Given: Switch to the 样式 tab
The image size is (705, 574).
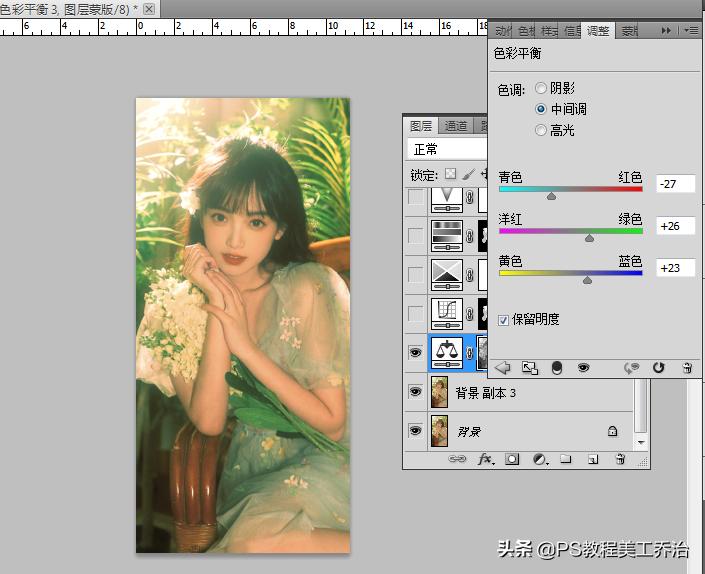Looking at the screenshot, I should coord(549,31).
